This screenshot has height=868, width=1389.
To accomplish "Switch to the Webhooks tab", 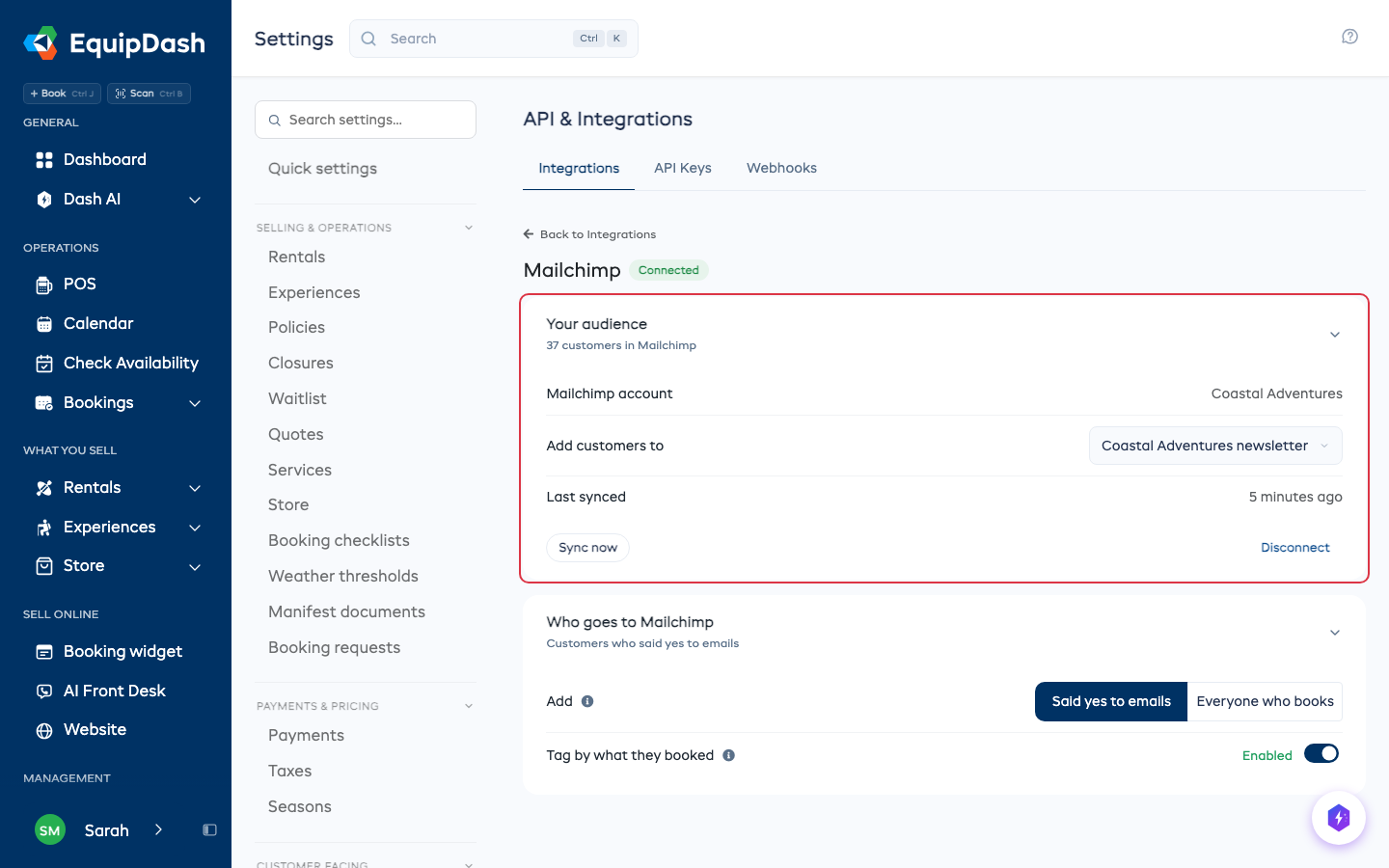I will 781,168.
